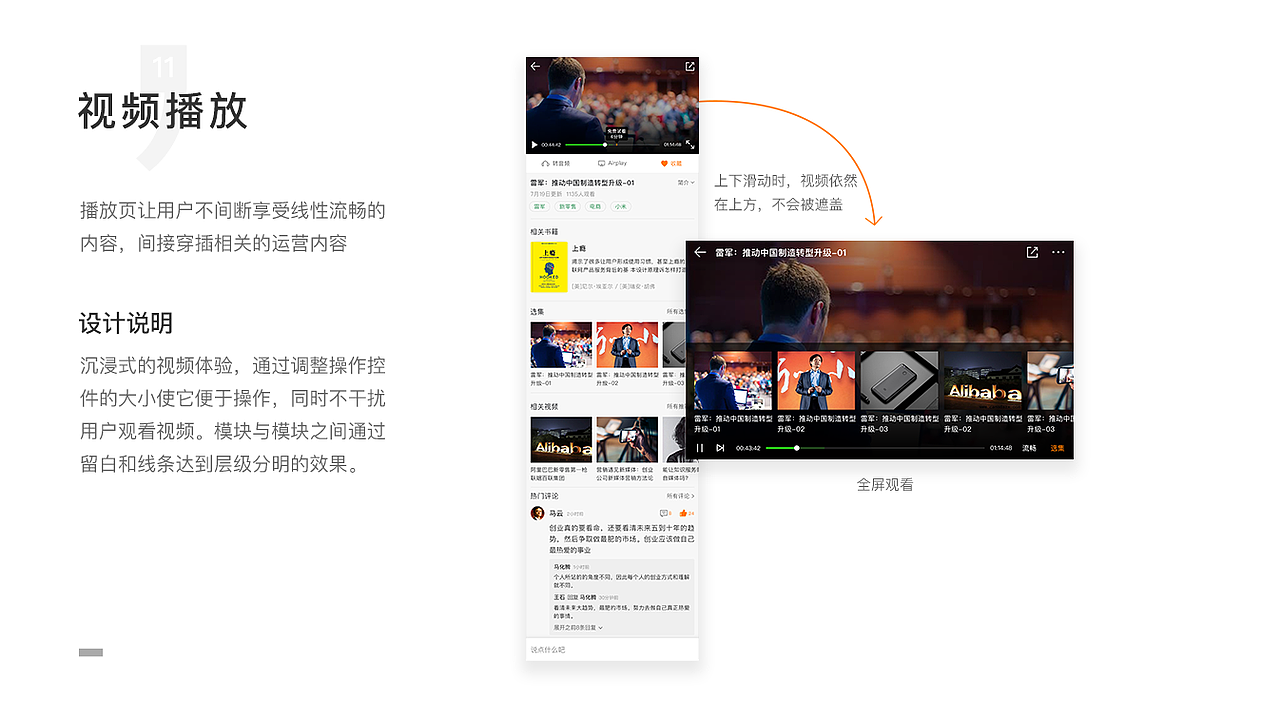Viewport: 1280px width, 720px height.
Task: Tap the reply bubble icon on 马云's comment
Action: click(x=665, y=513)
